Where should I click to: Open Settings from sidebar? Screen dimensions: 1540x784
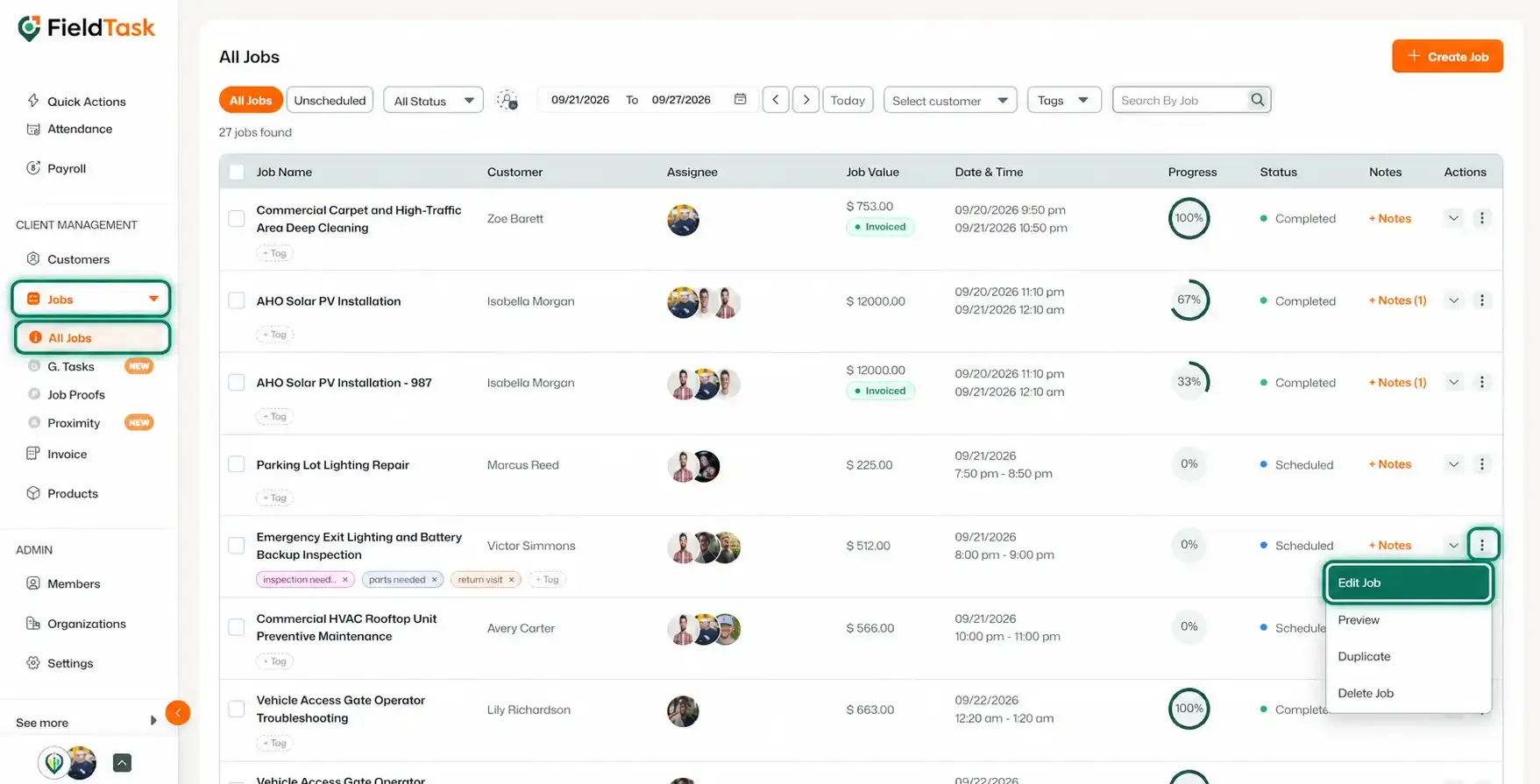(60, 663)
